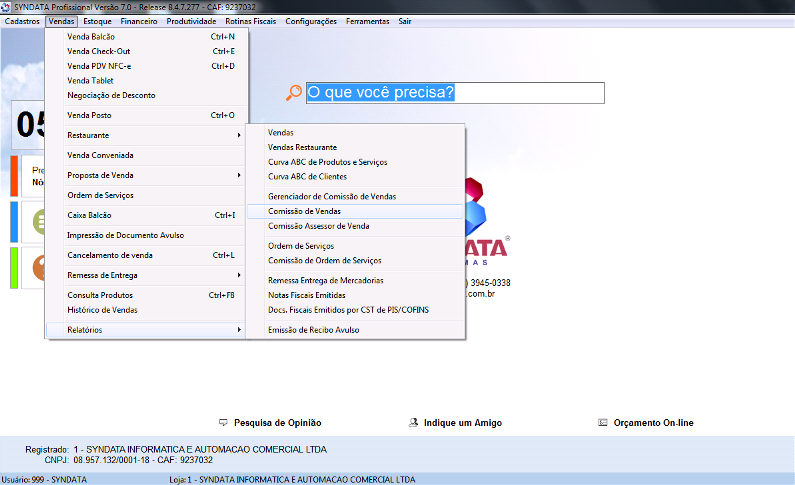
Task: Open Negociação de Desconto
Action: pyautogui.click(x=146, y=95)
